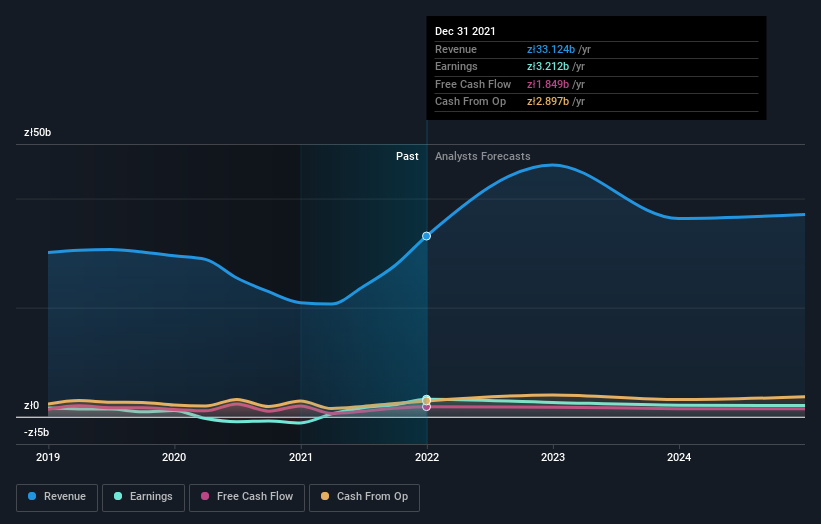
Task: Click the 2019 x-axis label
Action: 48,458
